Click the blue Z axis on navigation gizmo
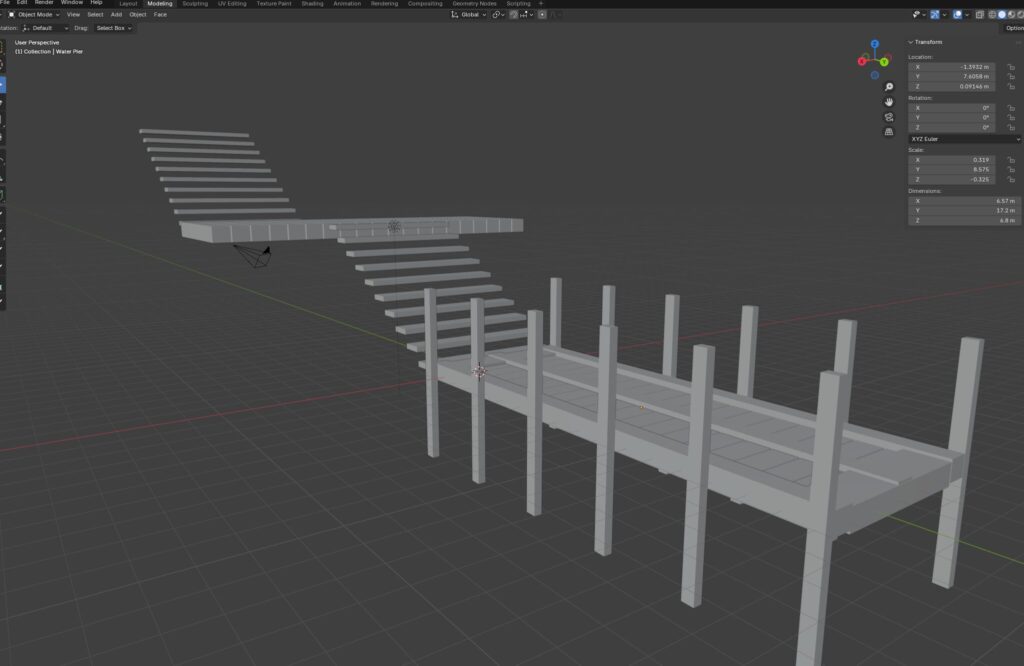This screenshot has height=666, width=1024. (874, 44)
